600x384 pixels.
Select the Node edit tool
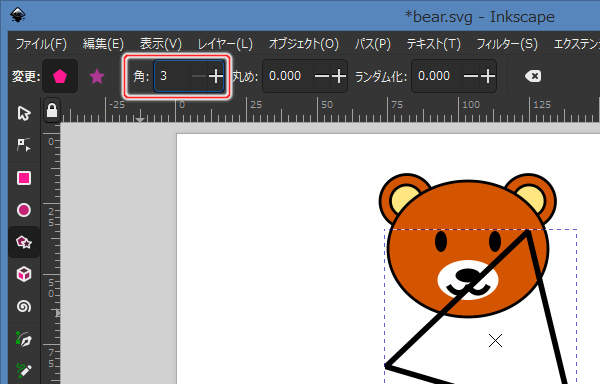tap(24, 145)
